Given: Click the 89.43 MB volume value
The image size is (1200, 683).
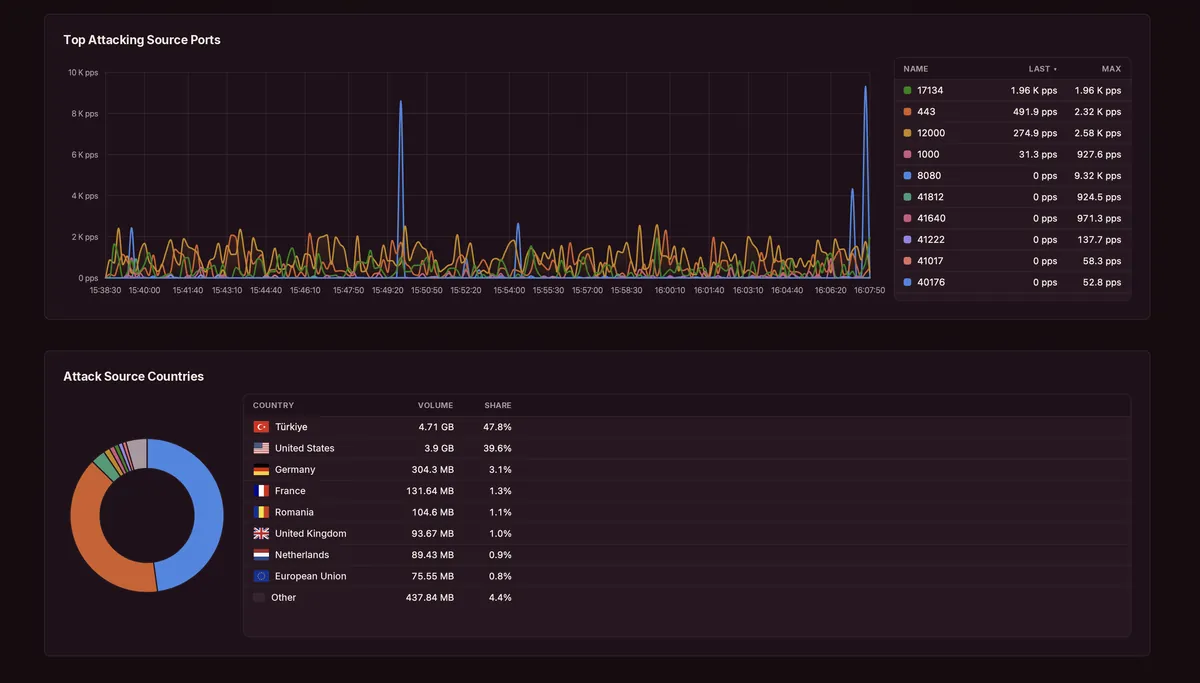Looking at the screenshot, I should tap(432, 555).
